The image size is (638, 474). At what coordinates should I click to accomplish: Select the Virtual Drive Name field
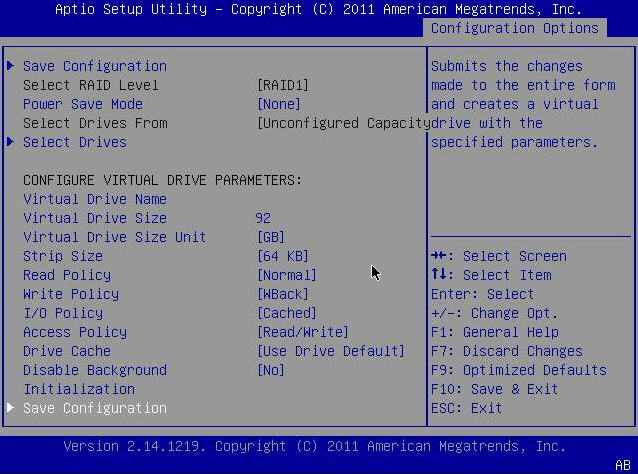(x=95, y=199)
